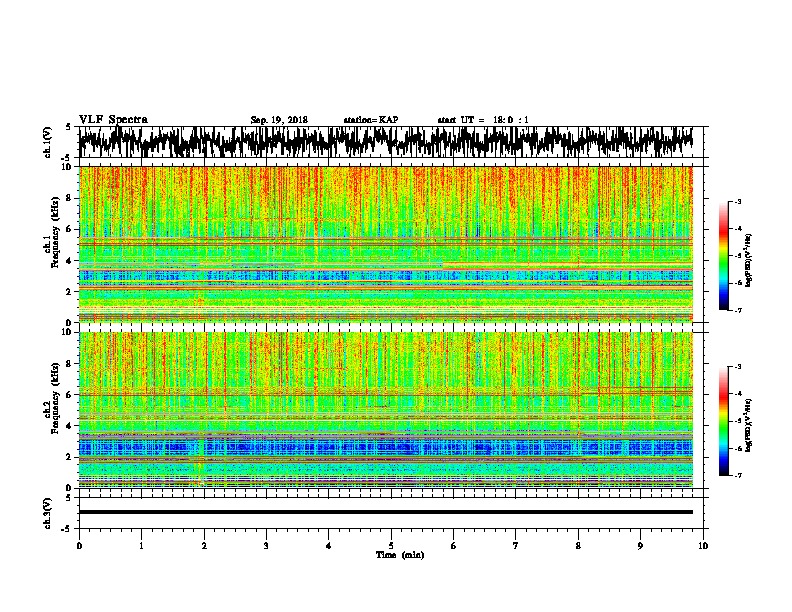Click time-axis tick label "9"

point(640,546)
